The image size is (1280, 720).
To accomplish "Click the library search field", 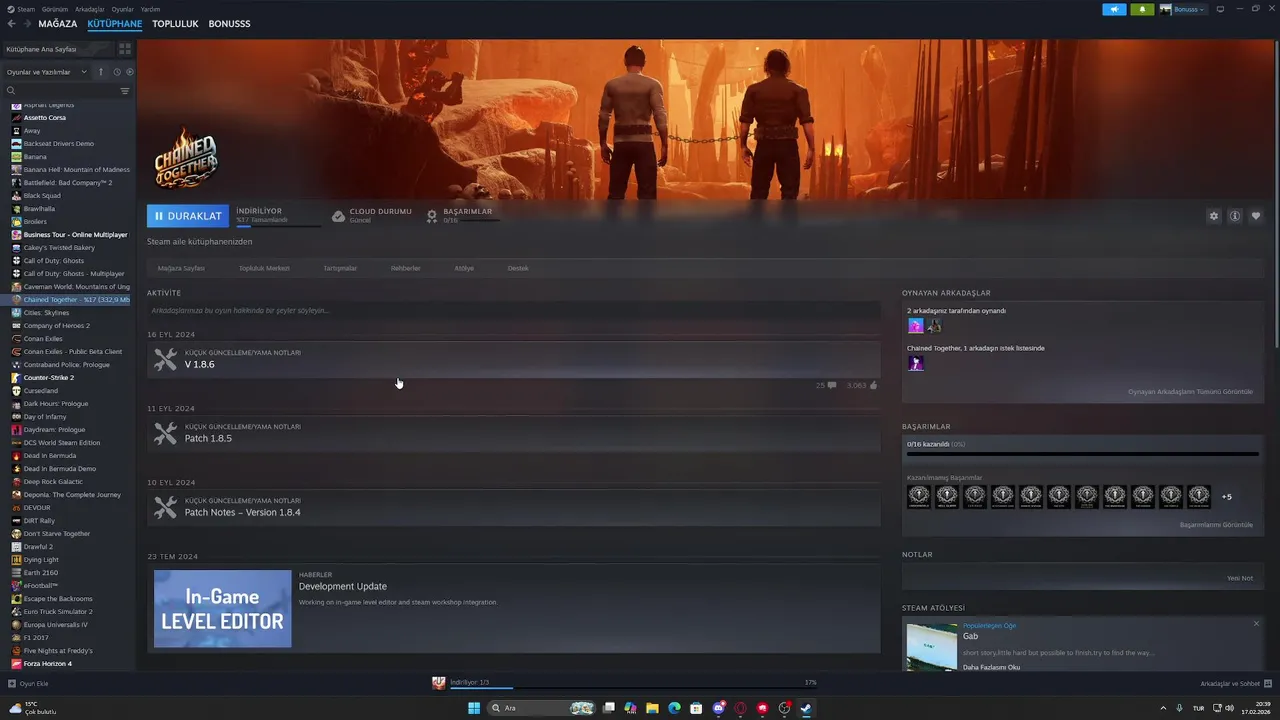I will [60, 91].
